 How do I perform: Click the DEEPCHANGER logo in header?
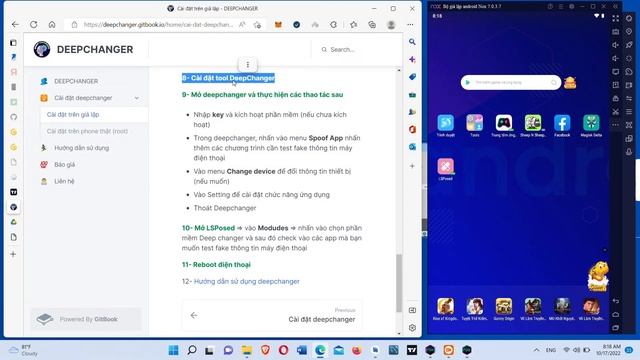[x=83, y=49]
